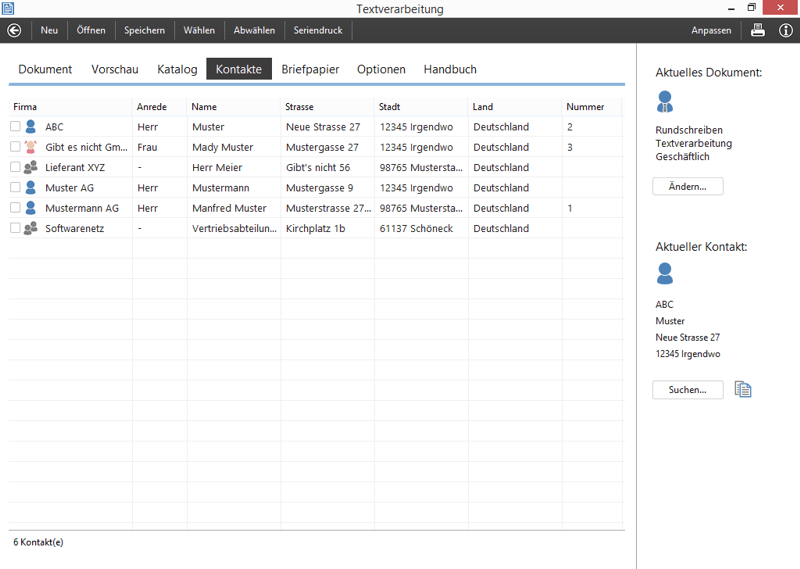Tick the checkbox for Muster AG
The height and width of the screenshot is (569, 800).
click(x=15, y=188)
